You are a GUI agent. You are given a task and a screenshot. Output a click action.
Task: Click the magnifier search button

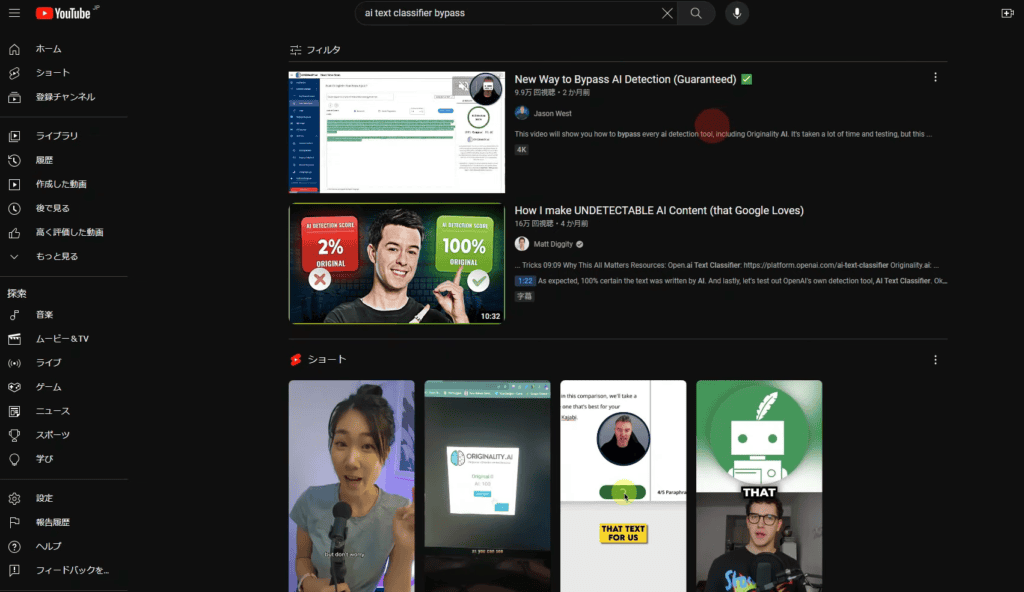tap(696, 13)
